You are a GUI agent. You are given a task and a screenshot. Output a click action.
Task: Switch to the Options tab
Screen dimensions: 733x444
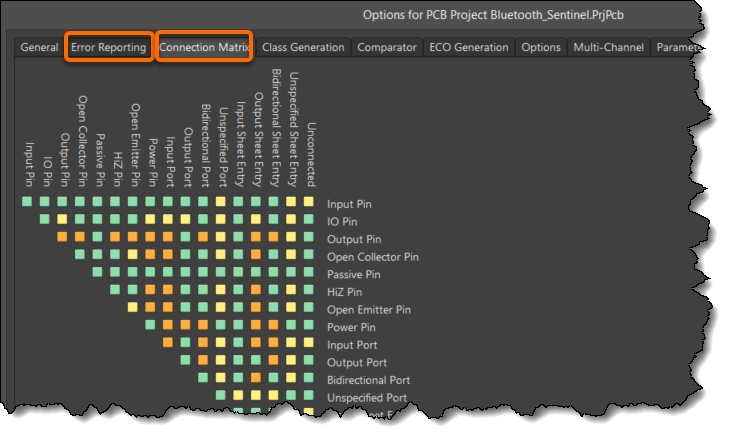coord(541,47)
